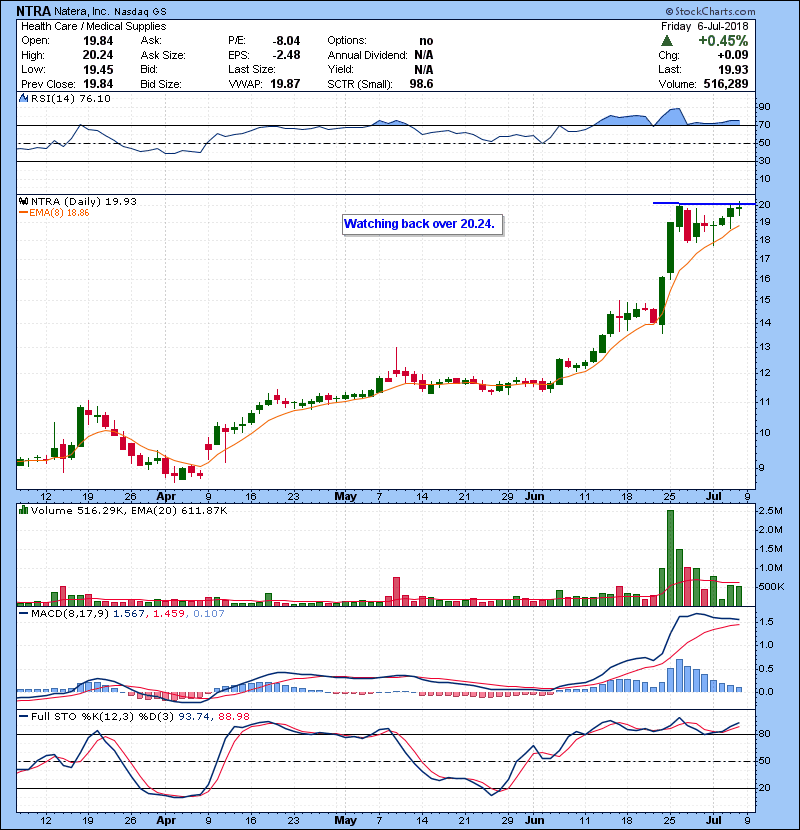Click the Last value 19.93 in the header
Screen dimensions: 800x830
[733, 69]
